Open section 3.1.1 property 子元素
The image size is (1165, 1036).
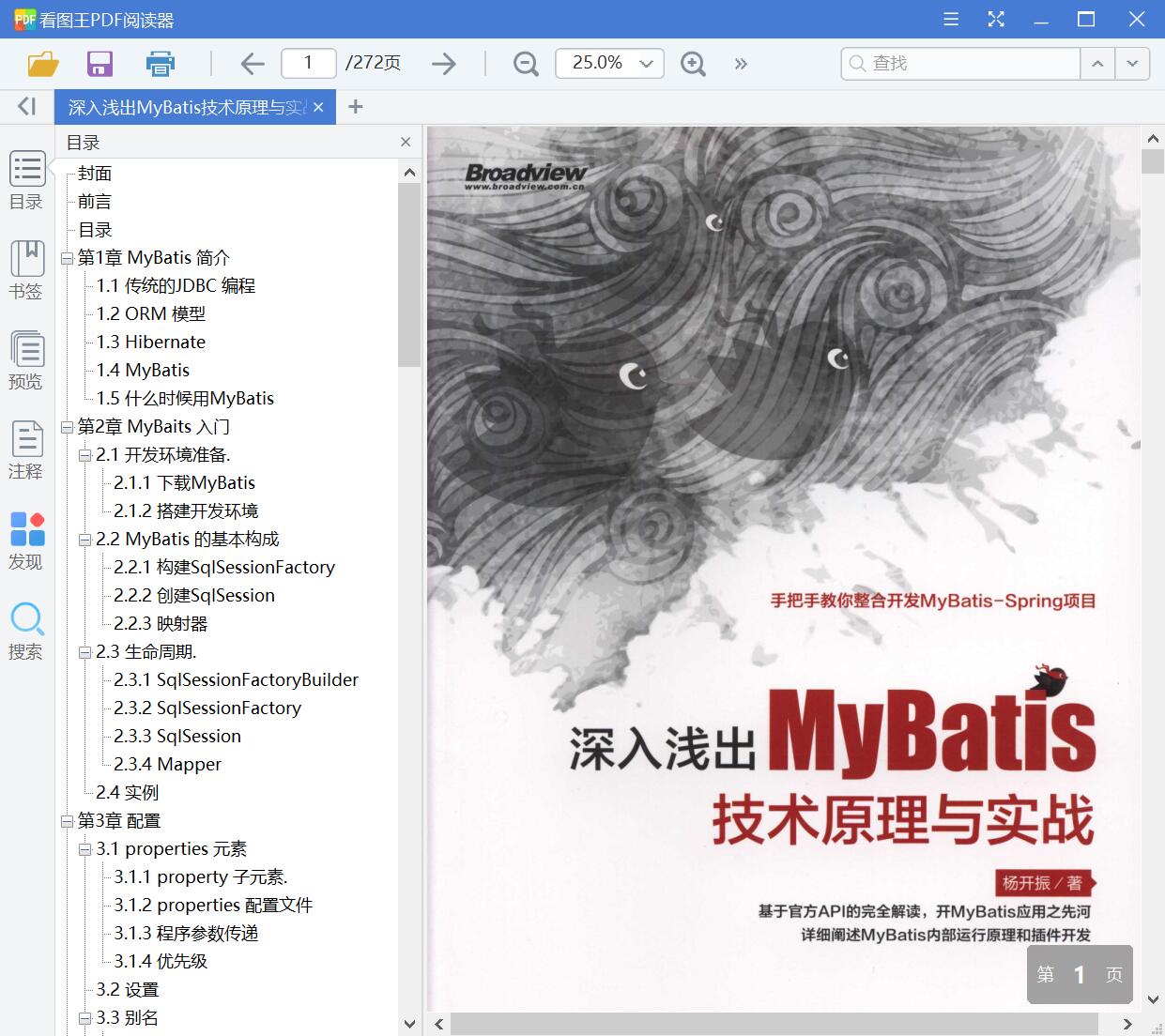tap(201, 877)
